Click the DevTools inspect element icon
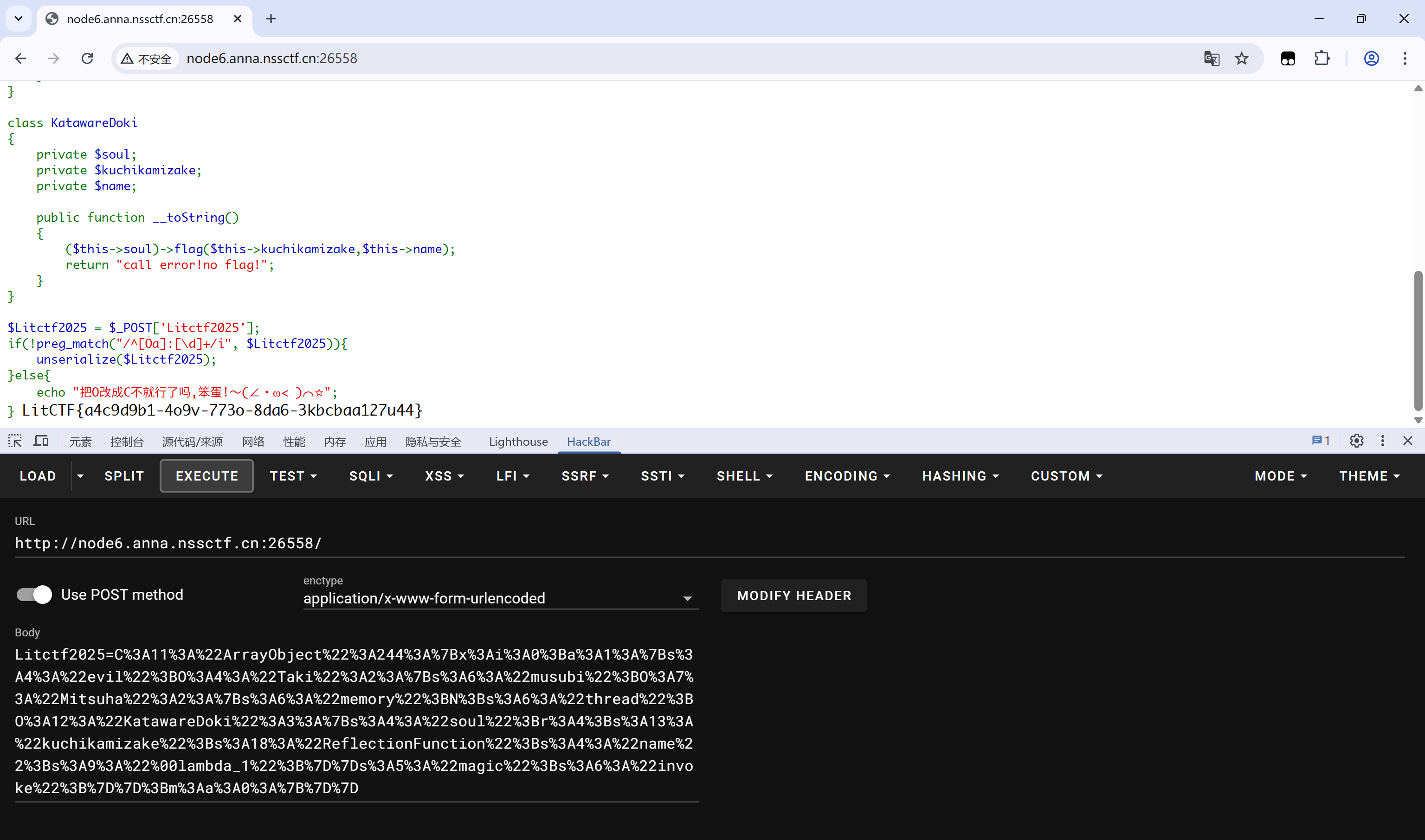 click(x=15, y=441)
